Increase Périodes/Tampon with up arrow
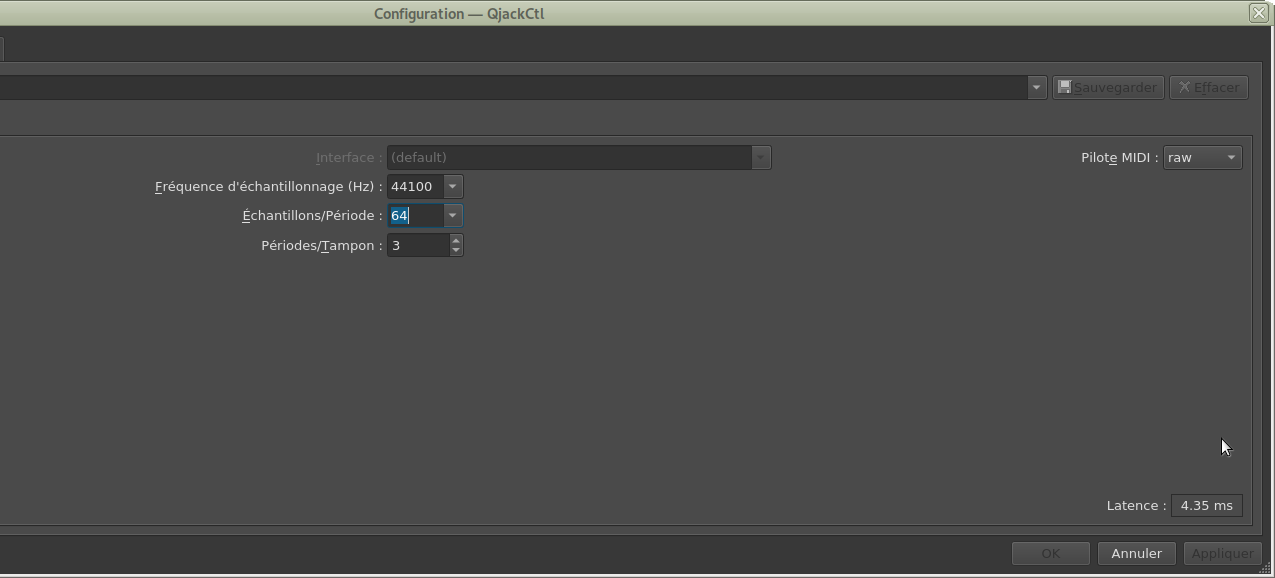This screenshot has height=578, width=1275. pyautogui.click(x=456, y=240)
